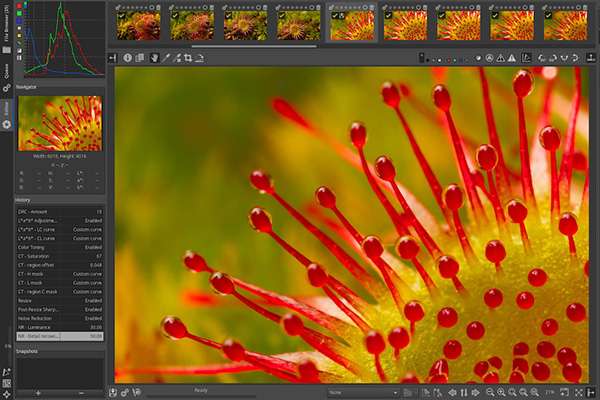Screen dimensions: 600x400
Task: Select the Post-Resize Sharpening history entry
Action: click(x=60, y=309)
